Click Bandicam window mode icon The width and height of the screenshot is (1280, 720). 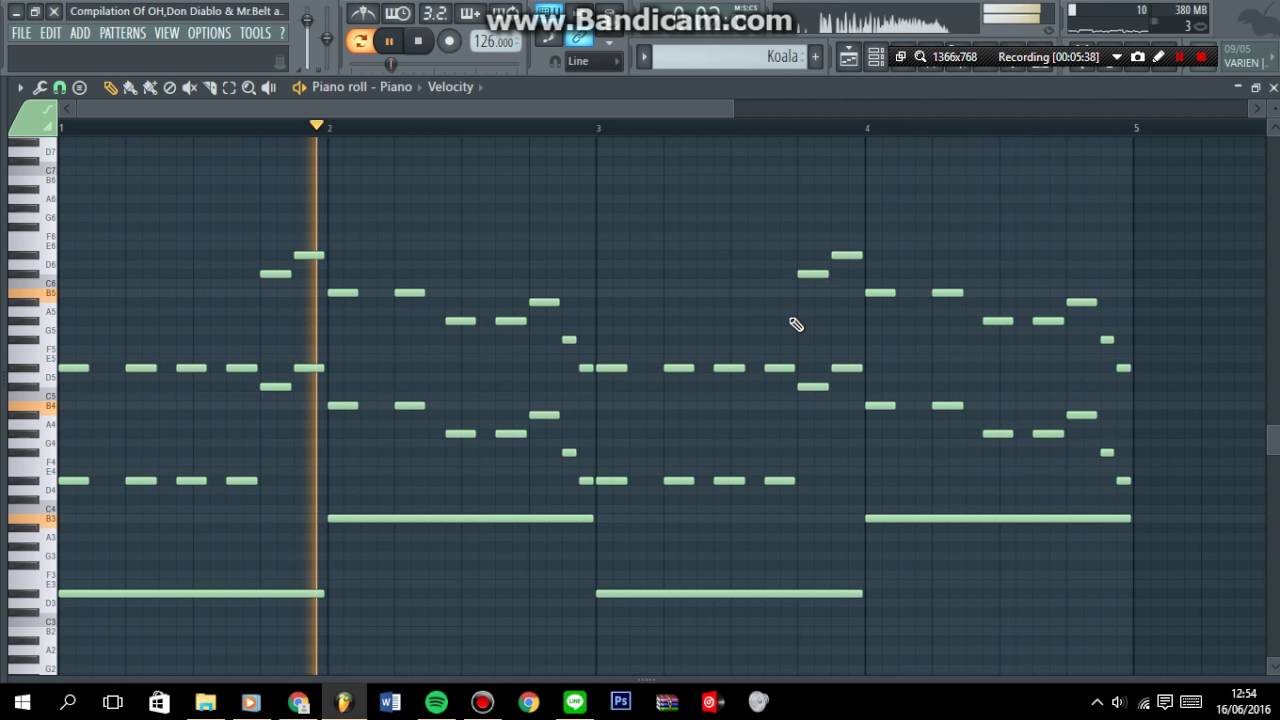pos(900,57)
